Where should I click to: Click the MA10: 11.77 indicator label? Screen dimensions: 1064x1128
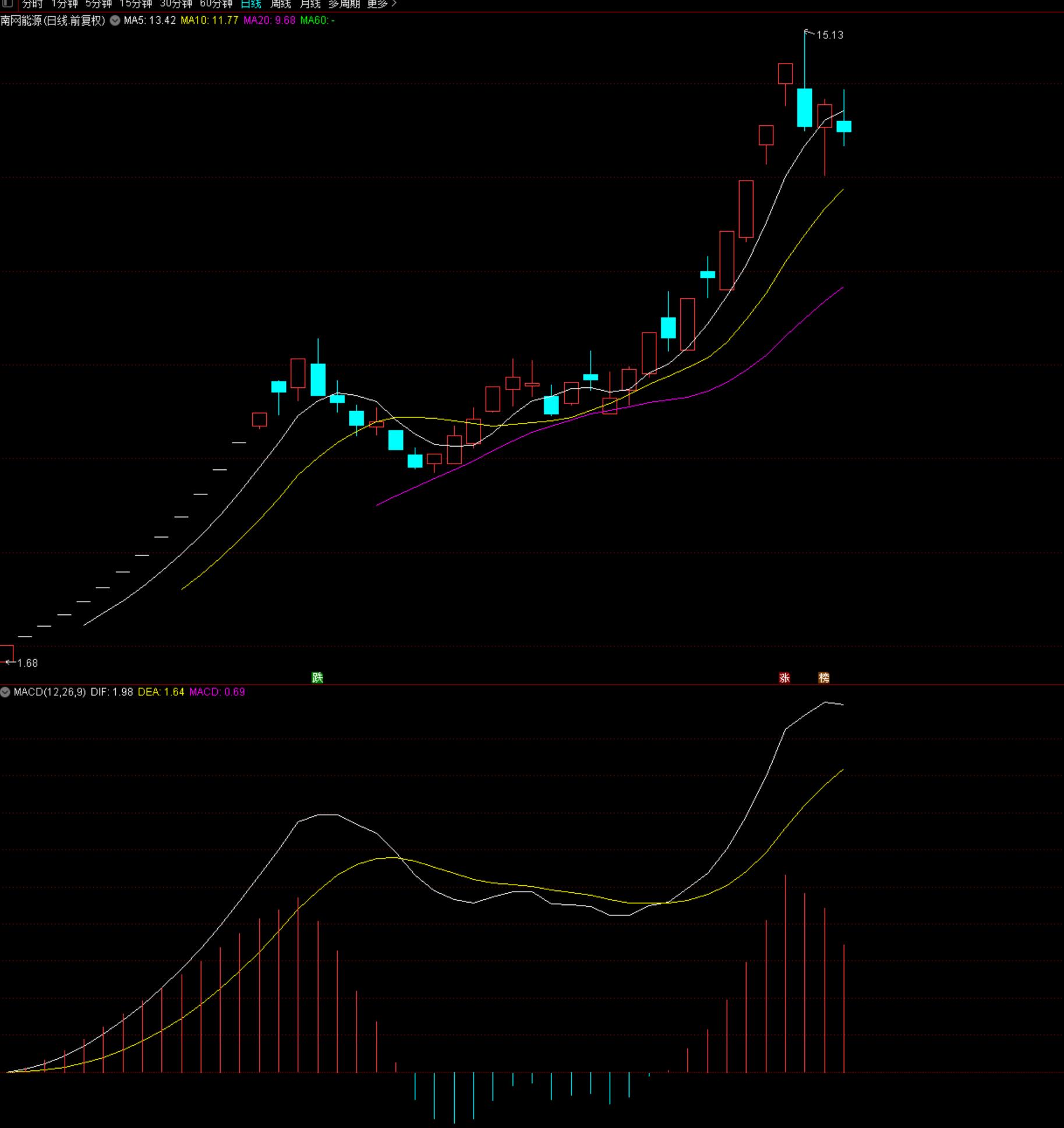[210, 20]
